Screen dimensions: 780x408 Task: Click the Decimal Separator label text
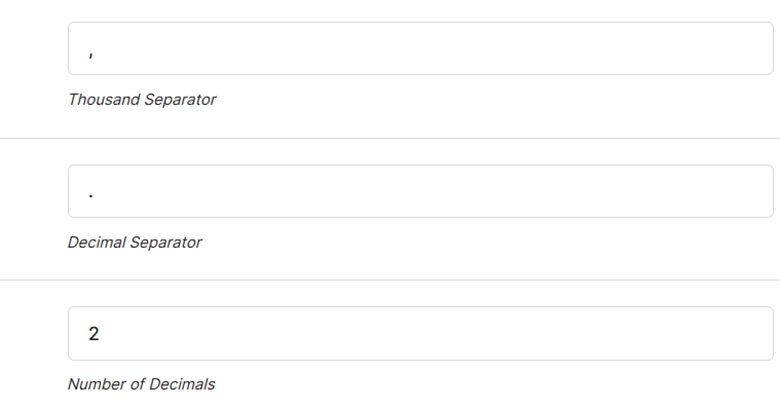click(134, 242)
